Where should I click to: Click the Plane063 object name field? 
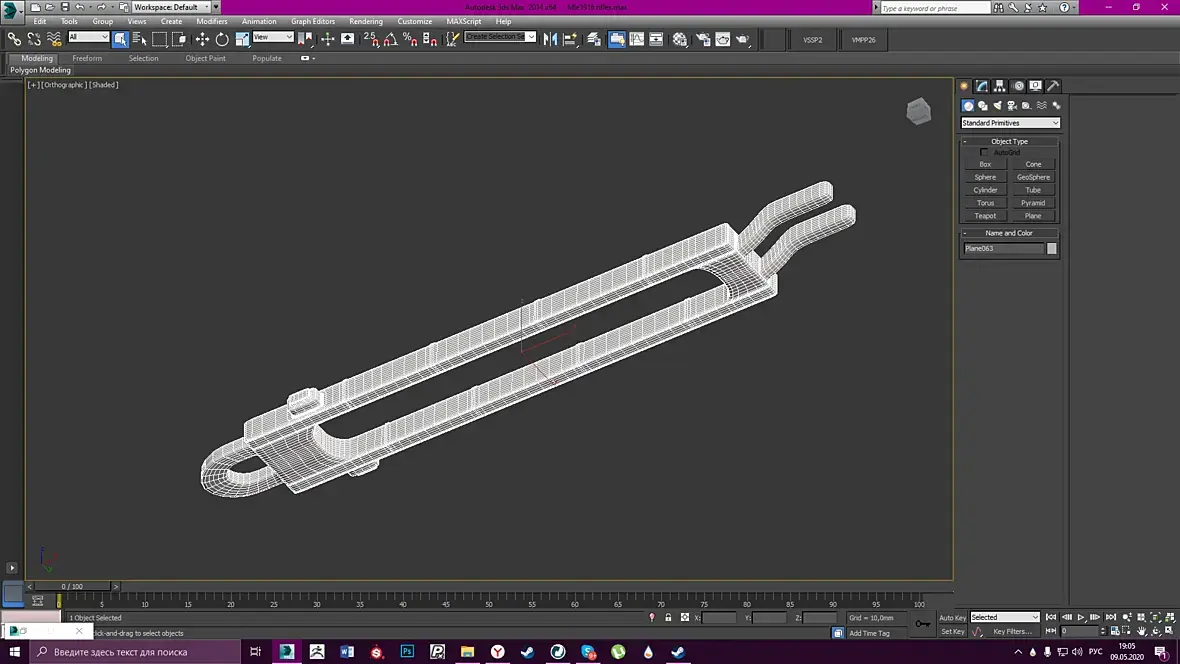click(x=1003, y=248)
